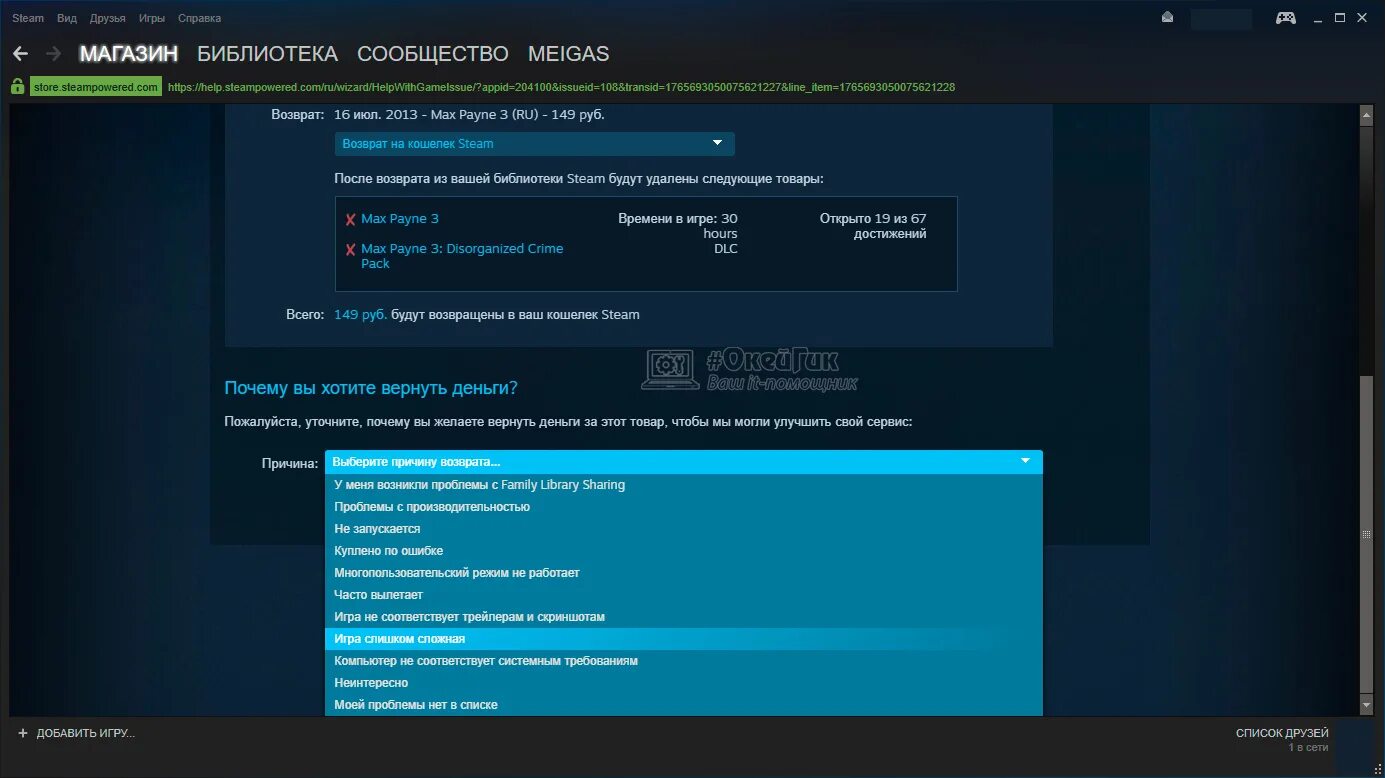Viewport: 1385px width, 778px height.
Task: Click the Времени в игре: 30 hours text
Action: click(677, 226)
